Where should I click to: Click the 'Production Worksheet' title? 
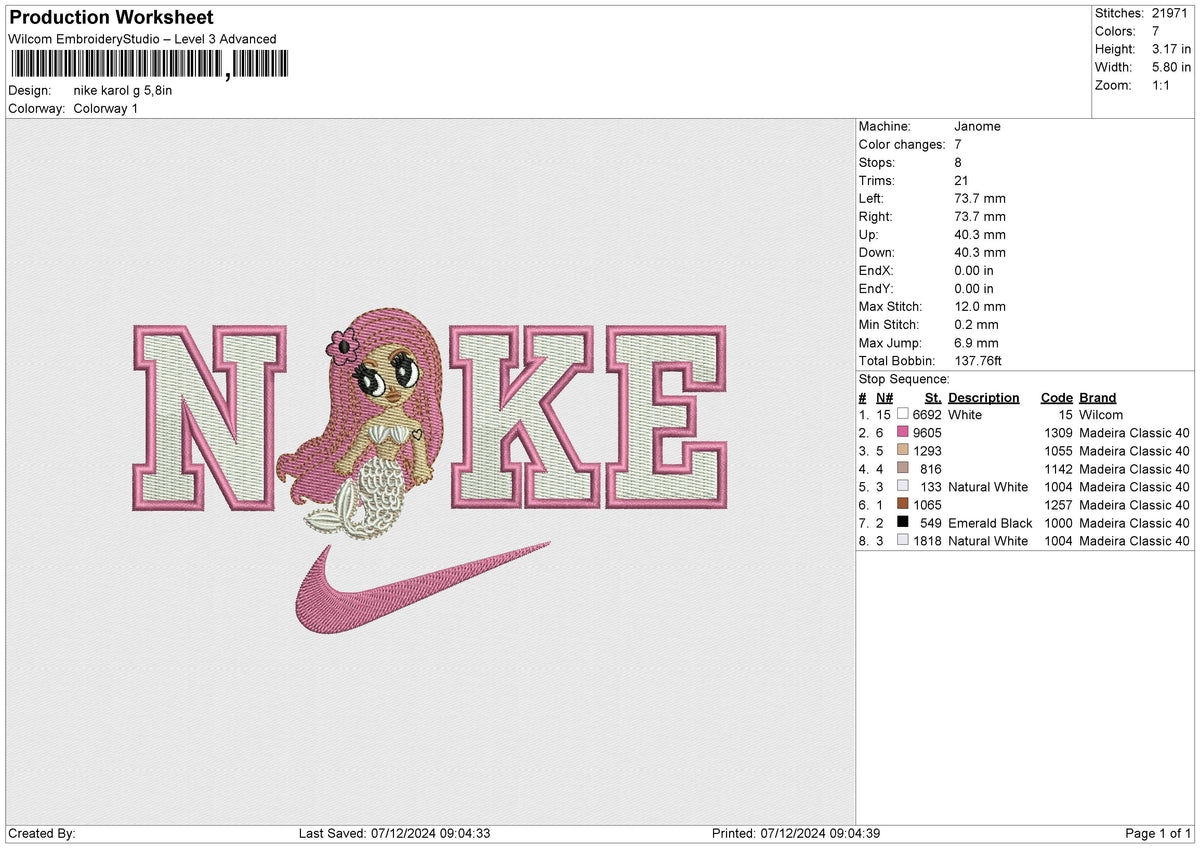[x=111, y=18]
